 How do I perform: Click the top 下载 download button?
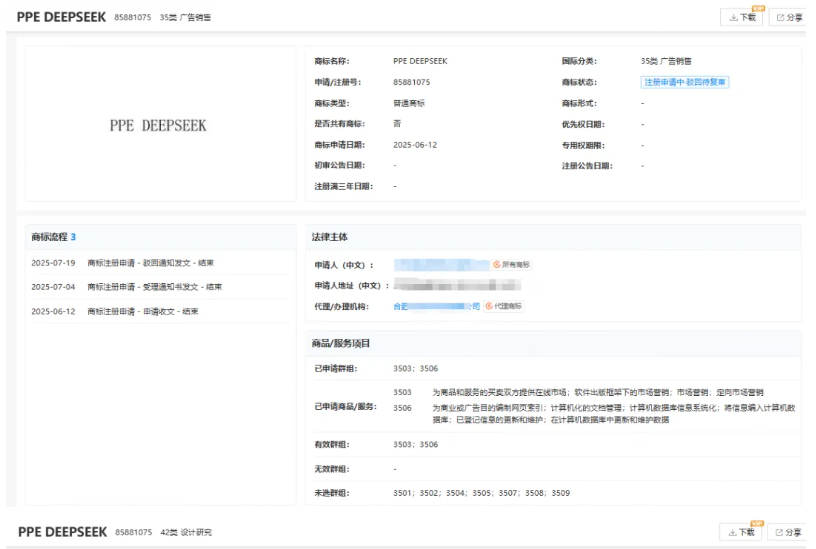pos(742,17)
